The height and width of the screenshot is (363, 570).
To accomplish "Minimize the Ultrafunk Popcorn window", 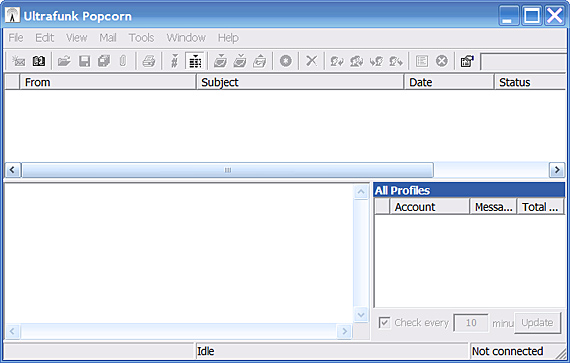I will tap(509, 16).
